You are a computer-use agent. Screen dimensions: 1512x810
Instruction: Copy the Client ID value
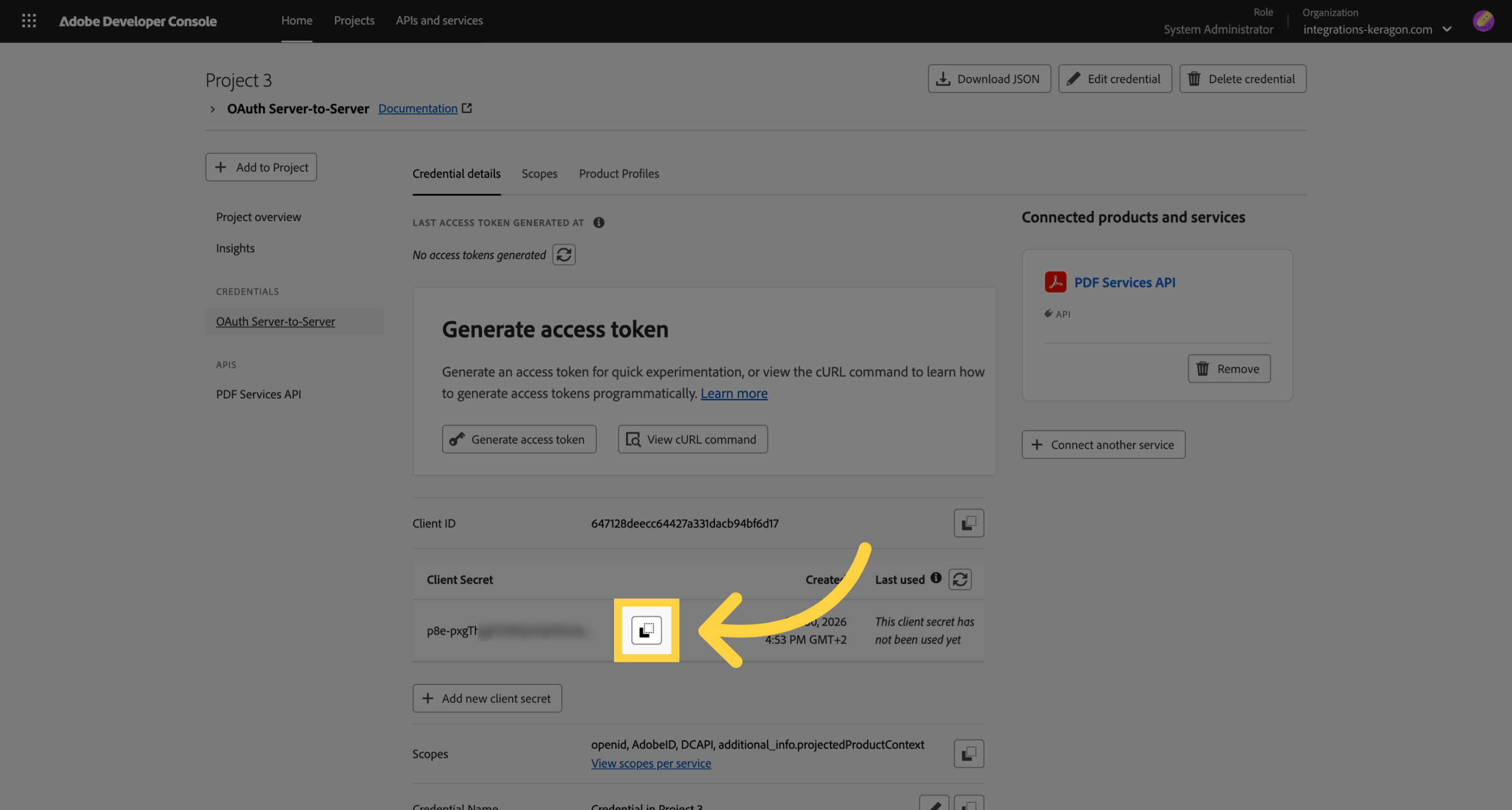tap(969, 523)
